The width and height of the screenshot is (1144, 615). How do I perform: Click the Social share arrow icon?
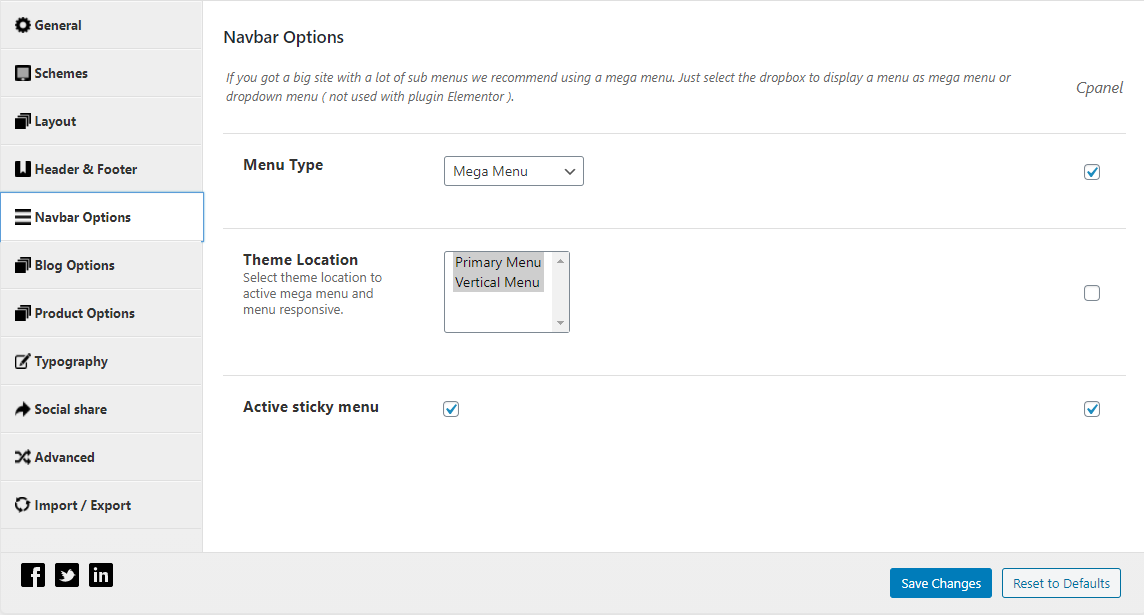pos(23,409)
